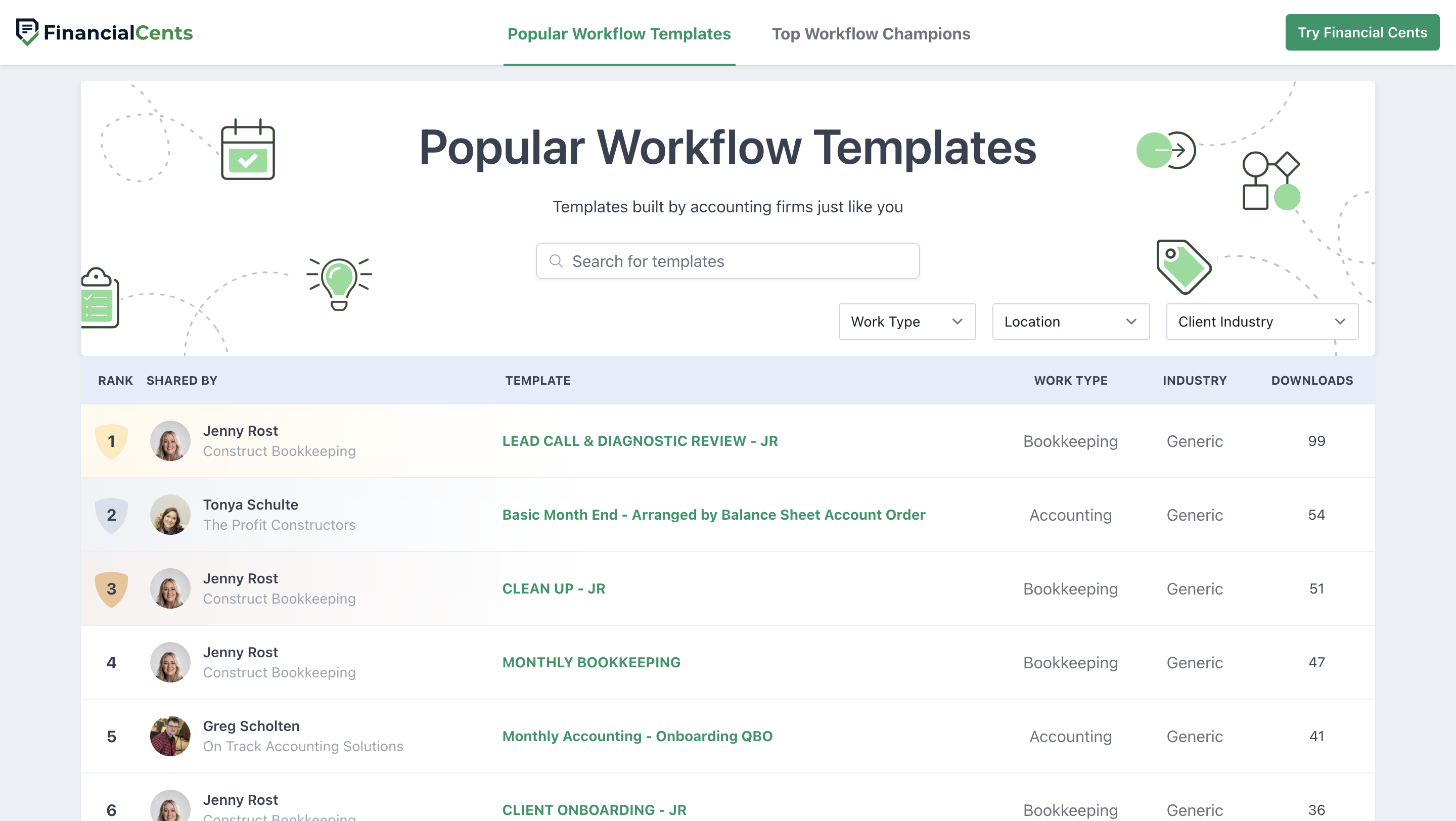This screenshot has width=1456, height=821.
Task: Click the workflow transition arrow icon
Action: pos(1165,150)
